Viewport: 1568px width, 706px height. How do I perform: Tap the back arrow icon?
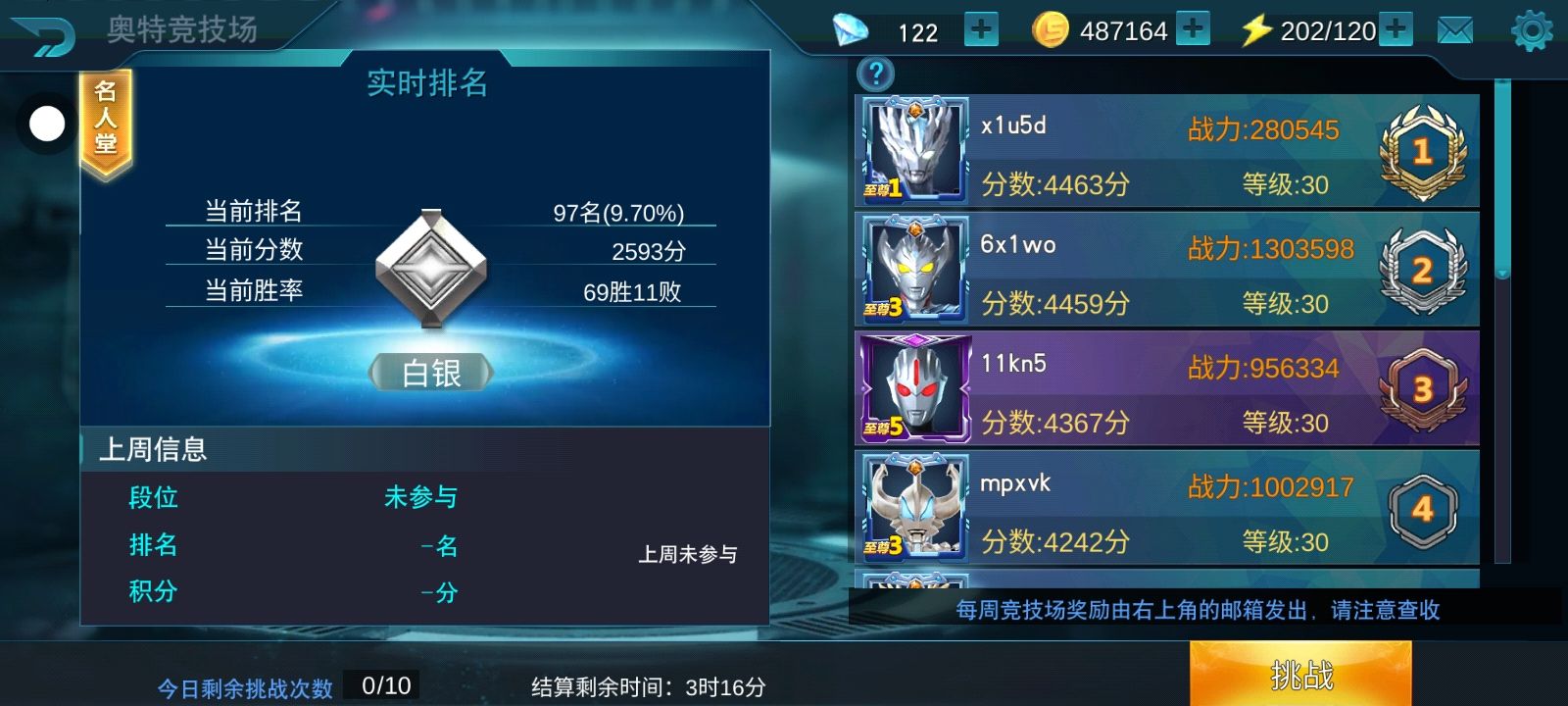(41, 35)
